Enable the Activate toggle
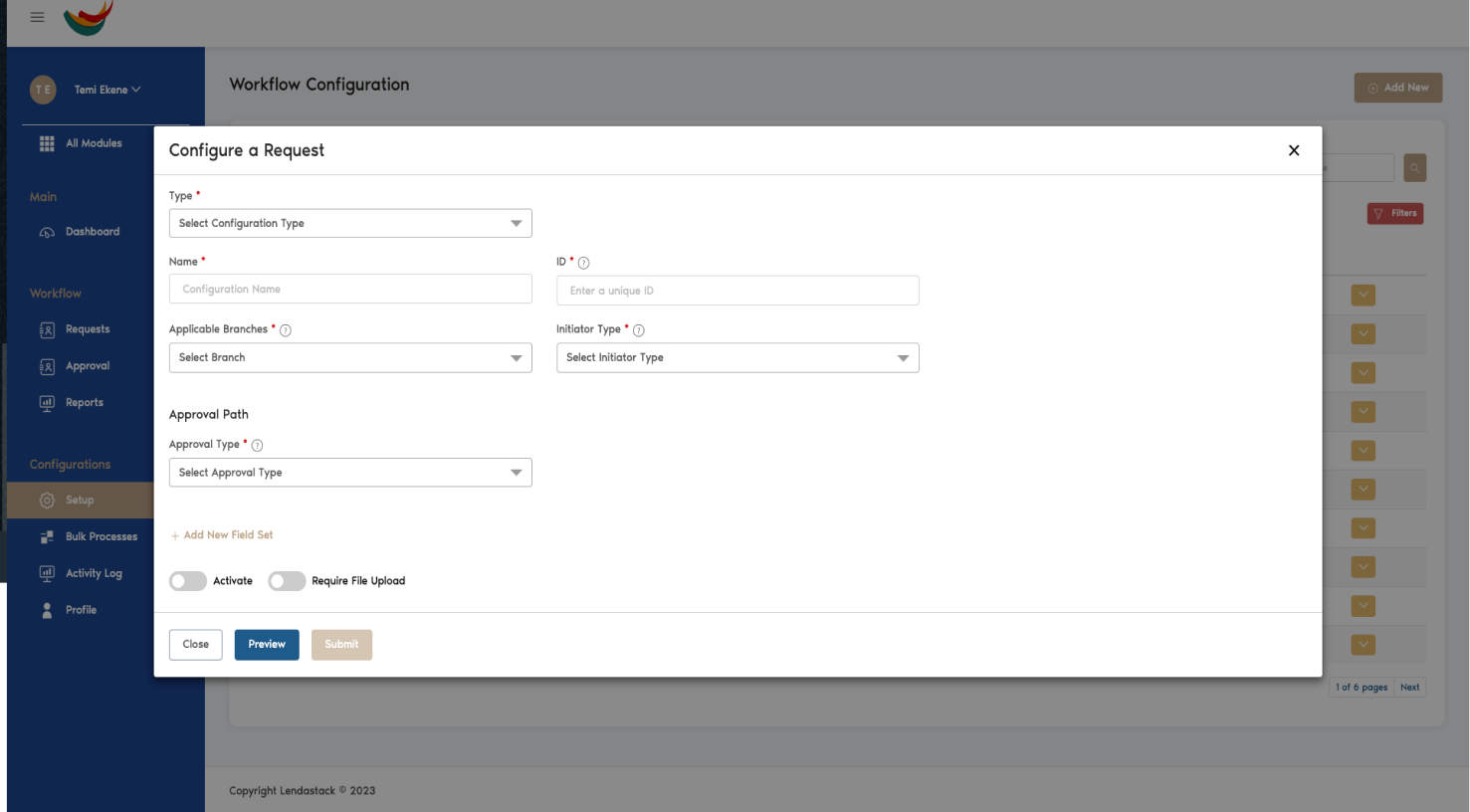The width and height of the screenshot is (1470, 812). [x=187, y=580]
